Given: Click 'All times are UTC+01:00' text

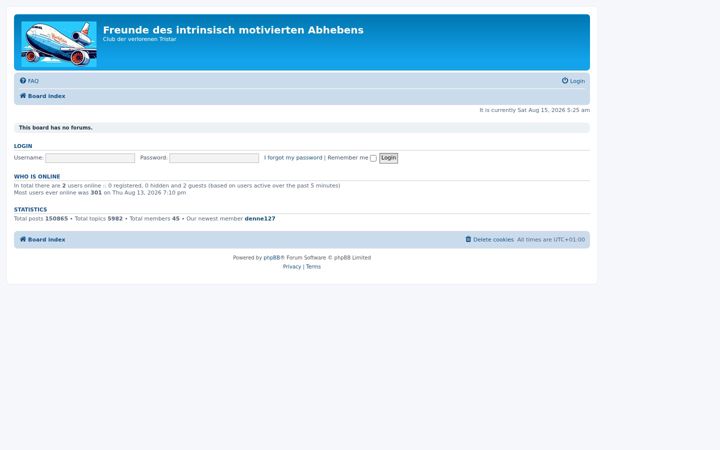Looking at the screenshot, I should point(551,240).
